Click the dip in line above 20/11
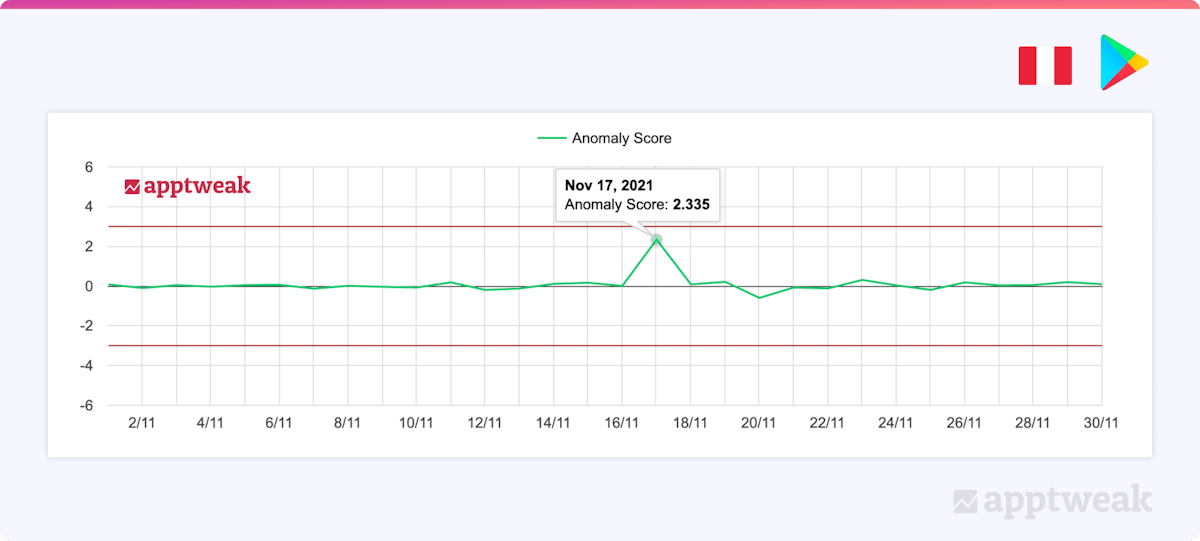This screenshot has width=1200, height=541. point(759,298)
